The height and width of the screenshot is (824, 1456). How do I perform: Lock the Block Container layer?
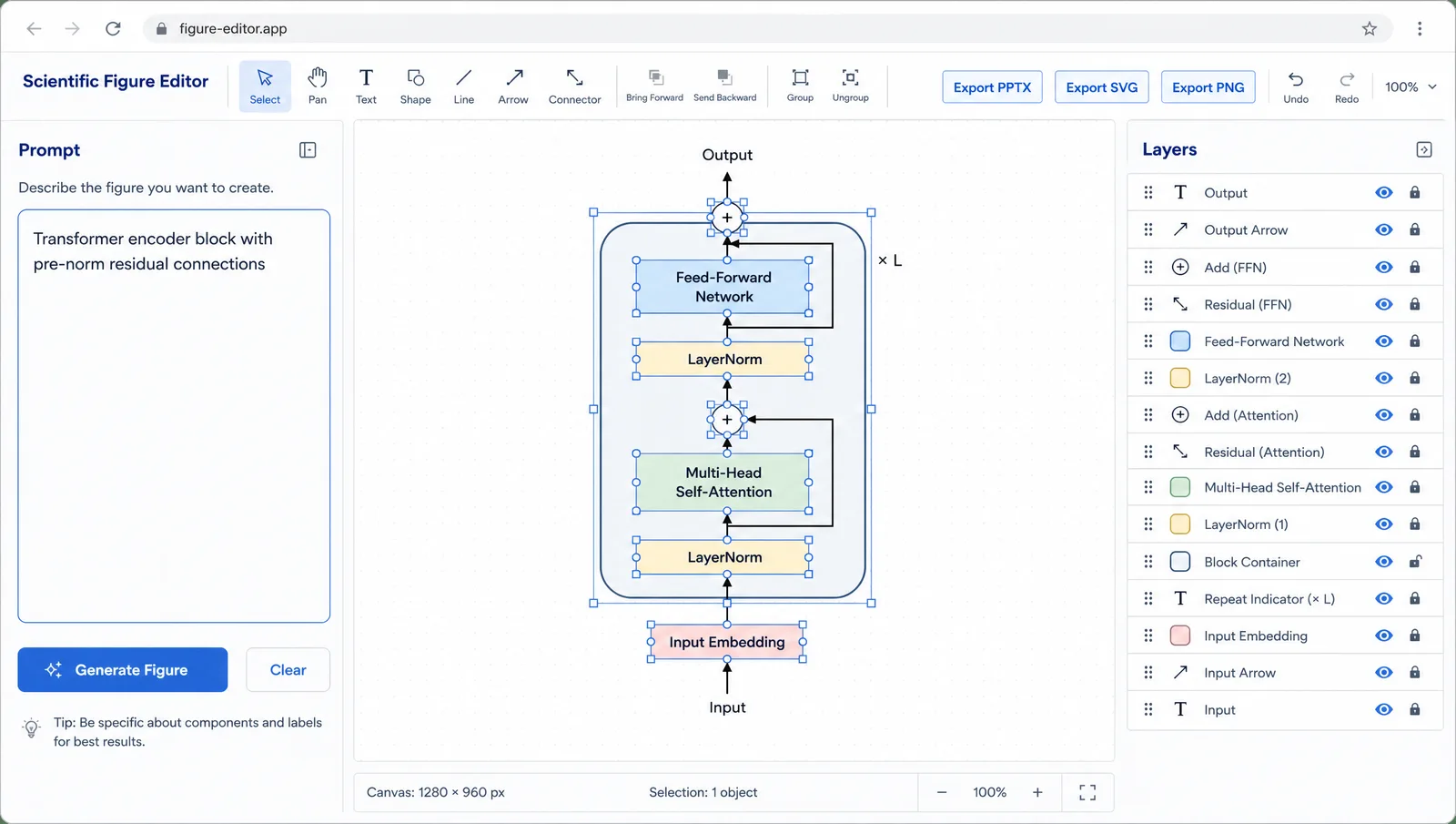pyautogui.click(x=1415, y=562)
